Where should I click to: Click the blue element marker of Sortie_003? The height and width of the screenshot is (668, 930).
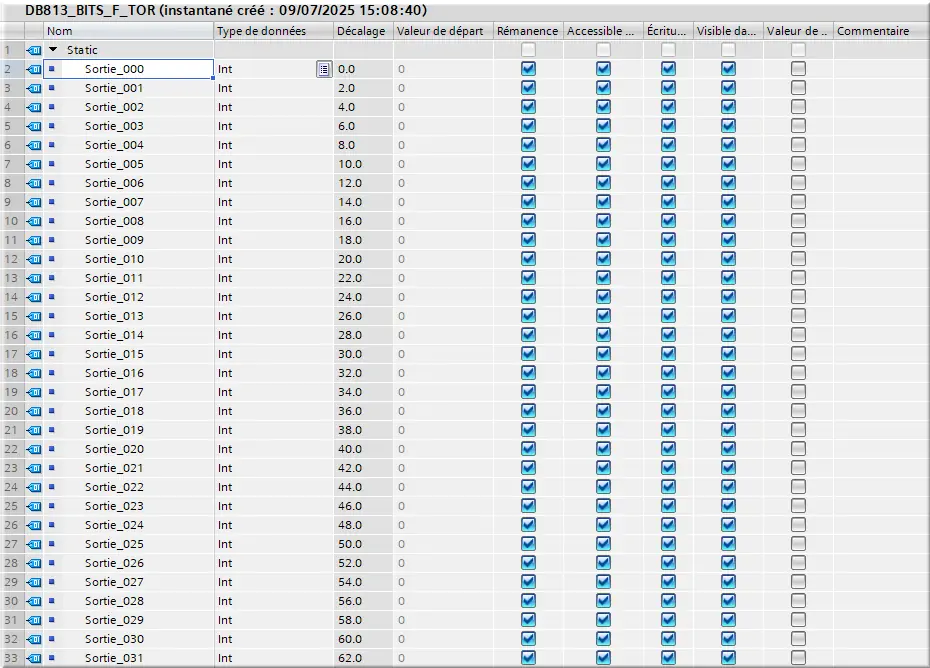click(52, 126)
